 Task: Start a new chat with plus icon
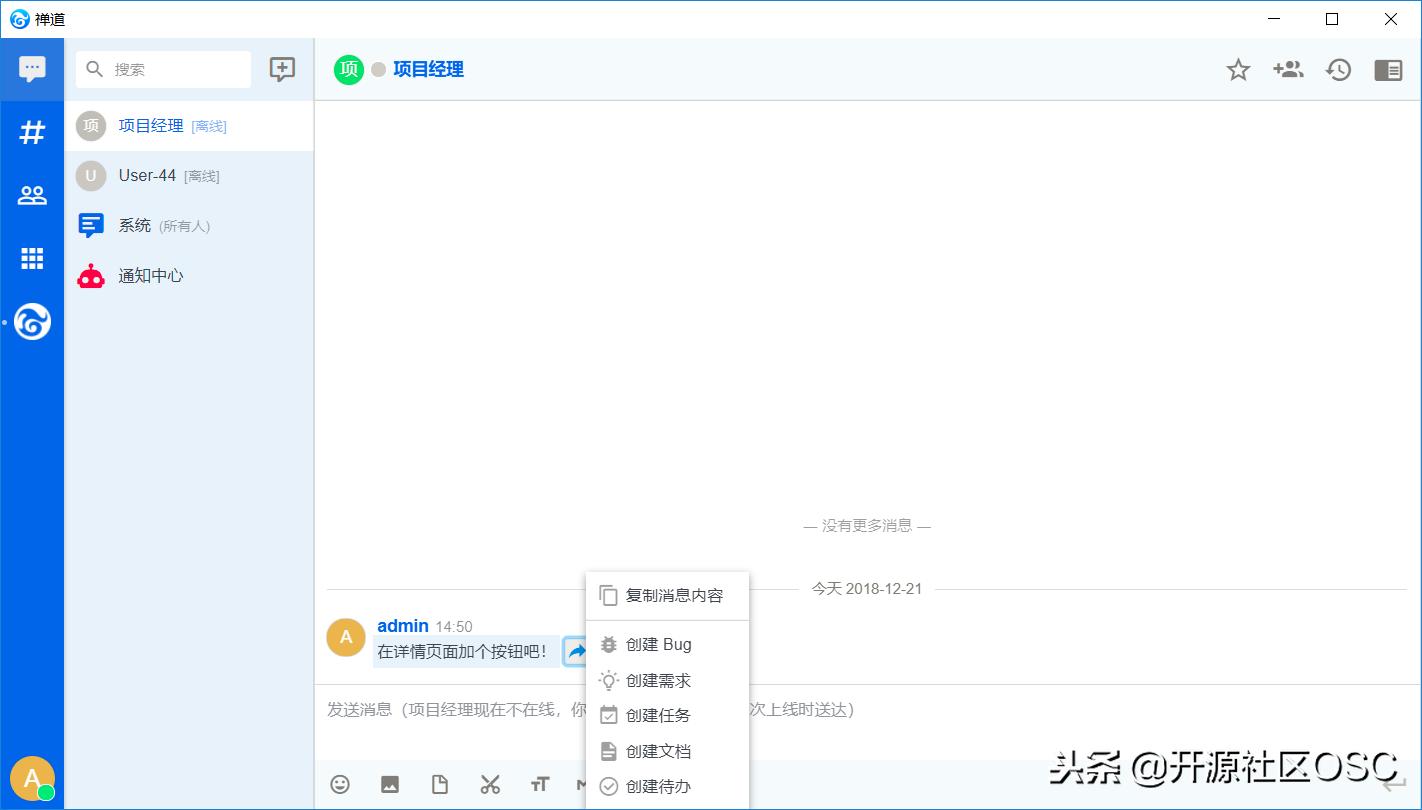click(x=283, y=69)
